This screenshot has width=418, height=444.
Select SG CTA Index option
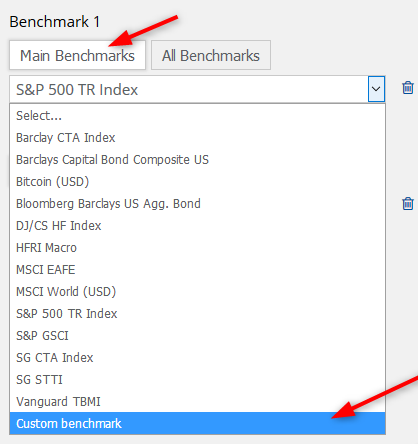point(197,358)
